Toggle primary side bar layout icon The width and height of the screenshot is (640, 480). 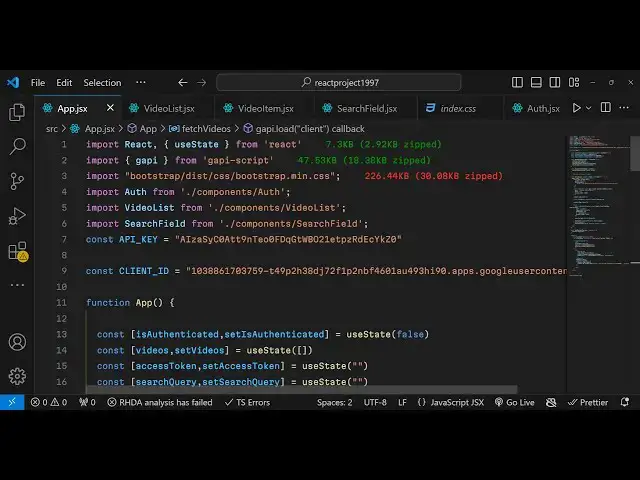point(517,82)
